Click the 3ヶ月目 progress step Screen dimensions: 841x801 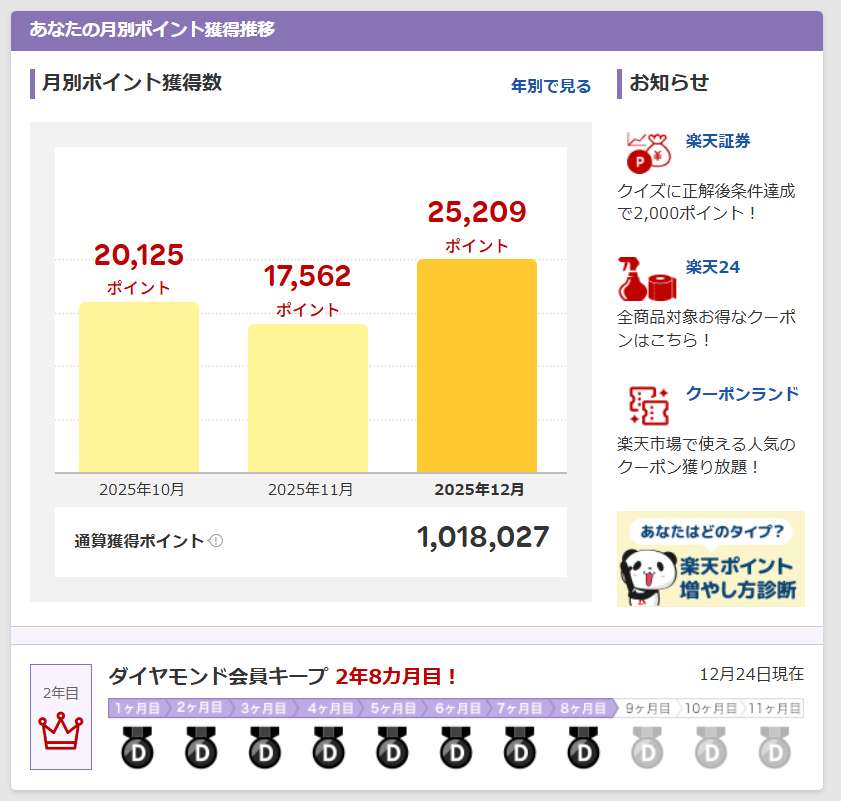click(x=263, y=708)
